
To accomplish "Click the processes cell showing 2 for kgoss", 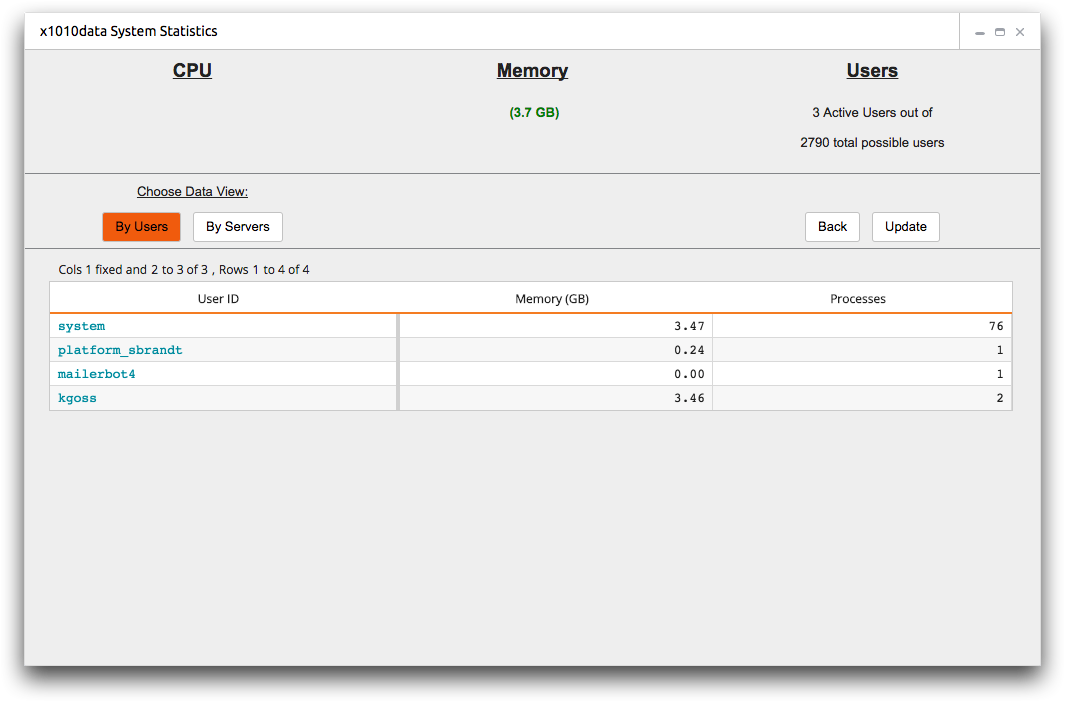I will click(862, 399).
